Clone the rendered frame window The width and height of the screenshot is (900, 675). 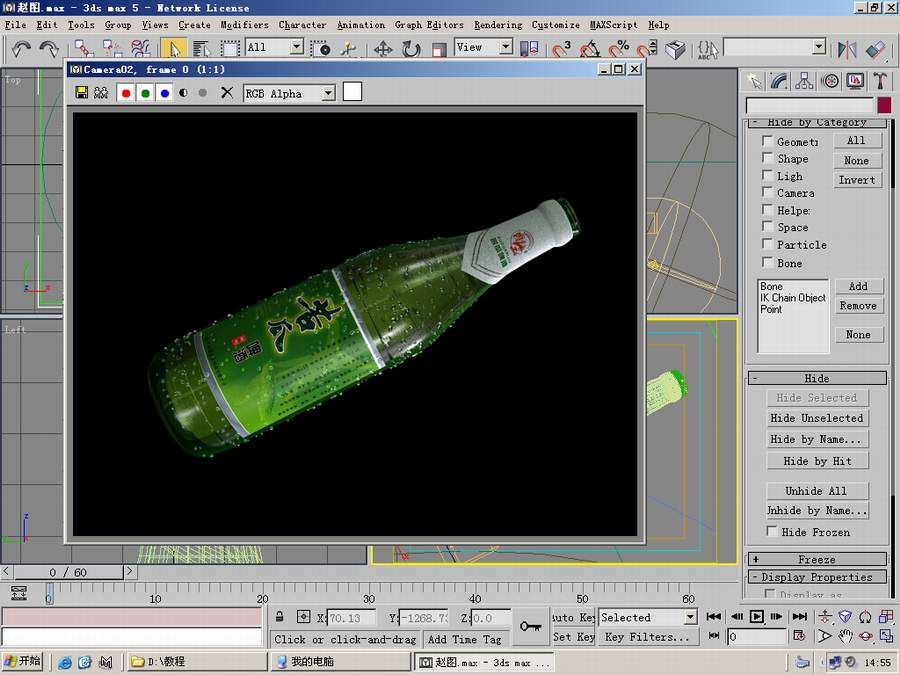pyautogui.click(x=101, y=92)
